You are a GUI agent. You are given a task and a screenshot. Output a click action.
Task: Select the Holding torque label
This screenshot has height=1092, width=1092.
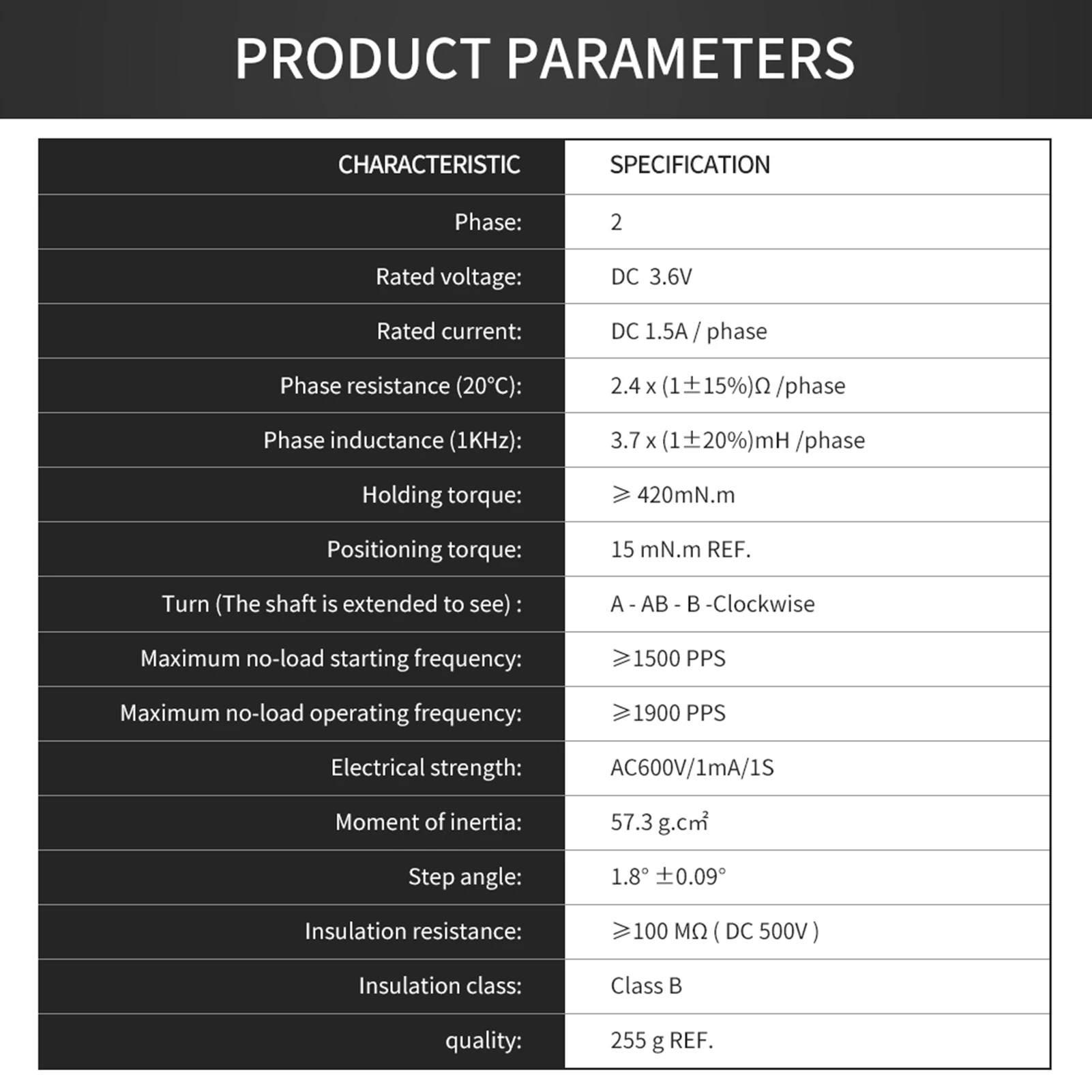(441, 495)
